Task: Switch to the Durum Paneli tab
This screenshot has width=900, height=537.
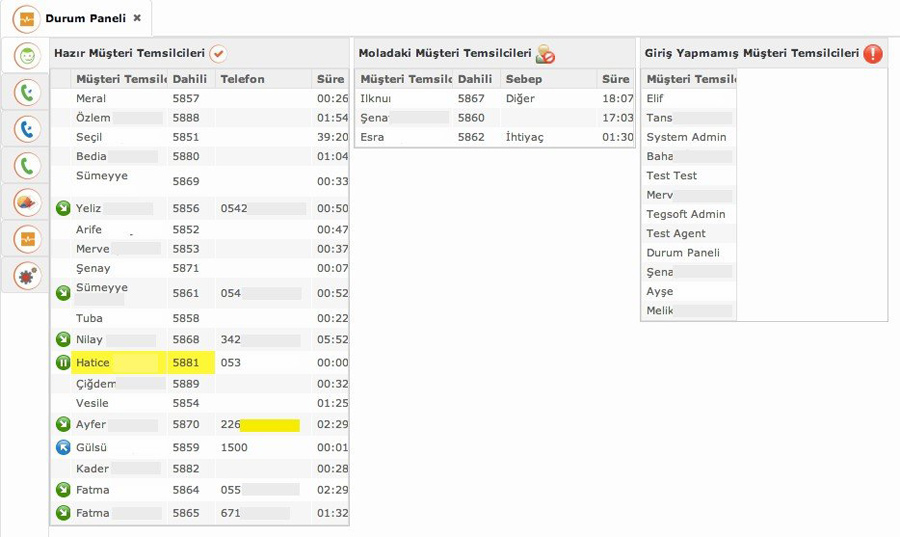Action: click(x=86, y=18)
